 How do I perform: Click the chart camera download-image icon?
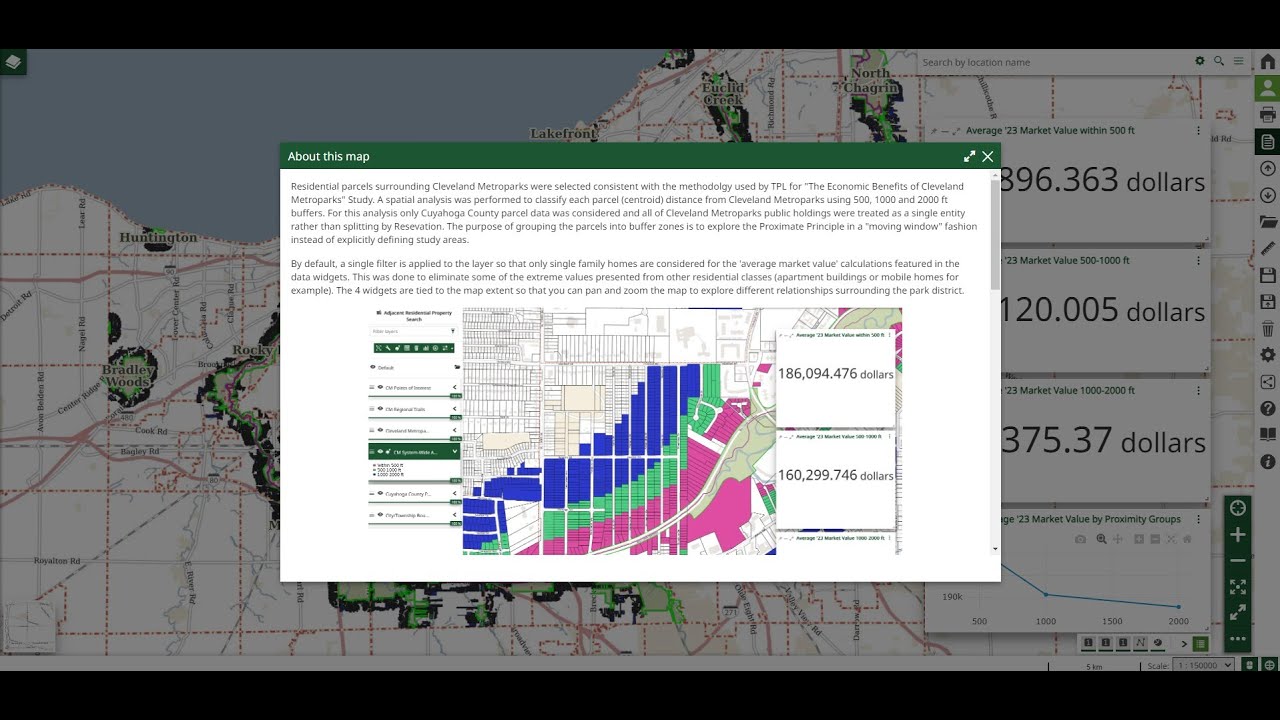pyautogui.click(x=1081, y=539)
